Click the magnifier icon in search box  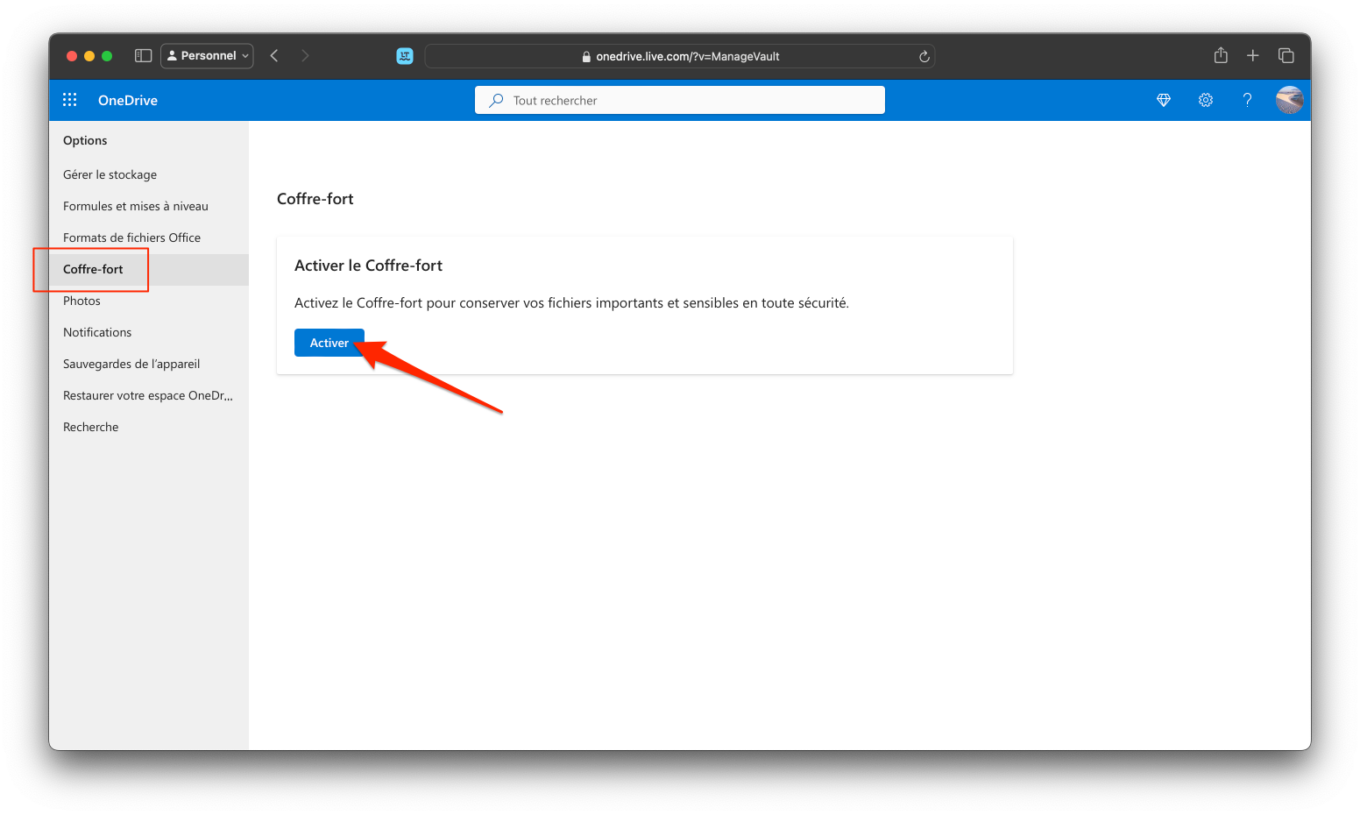coord(496,100)
